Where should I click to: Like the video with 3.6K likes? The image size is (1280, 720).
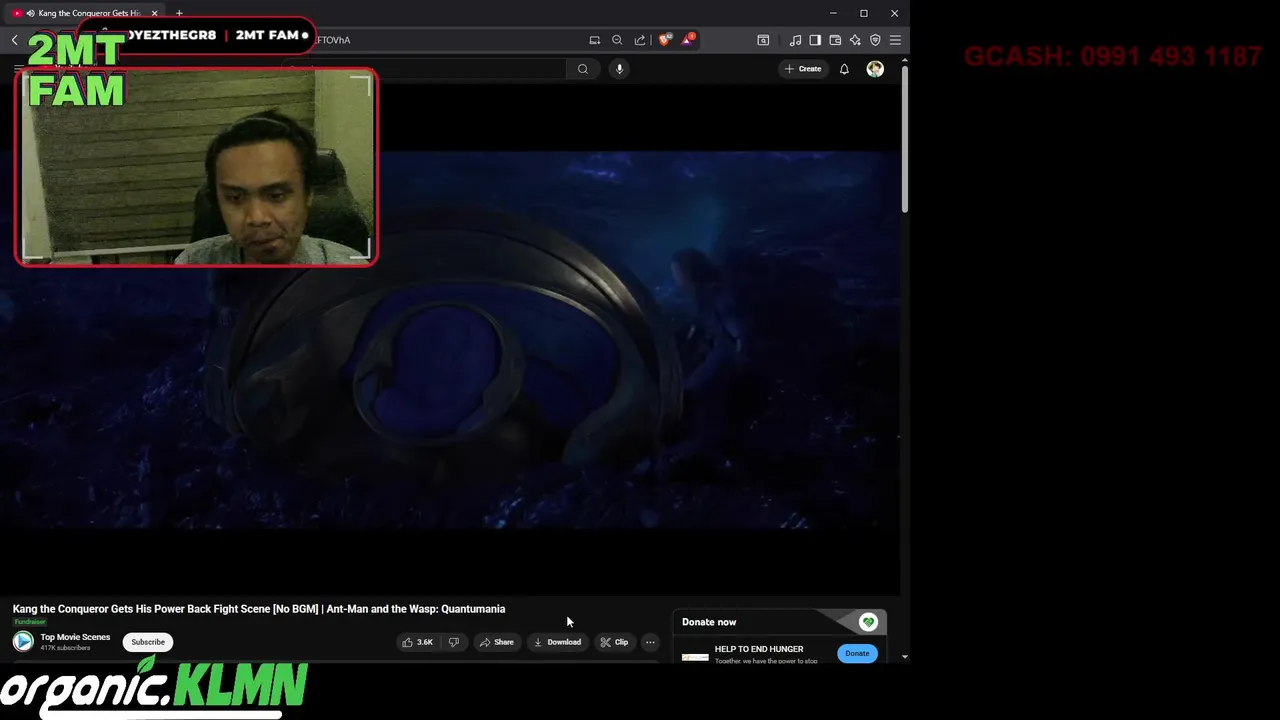pos(418,642)
